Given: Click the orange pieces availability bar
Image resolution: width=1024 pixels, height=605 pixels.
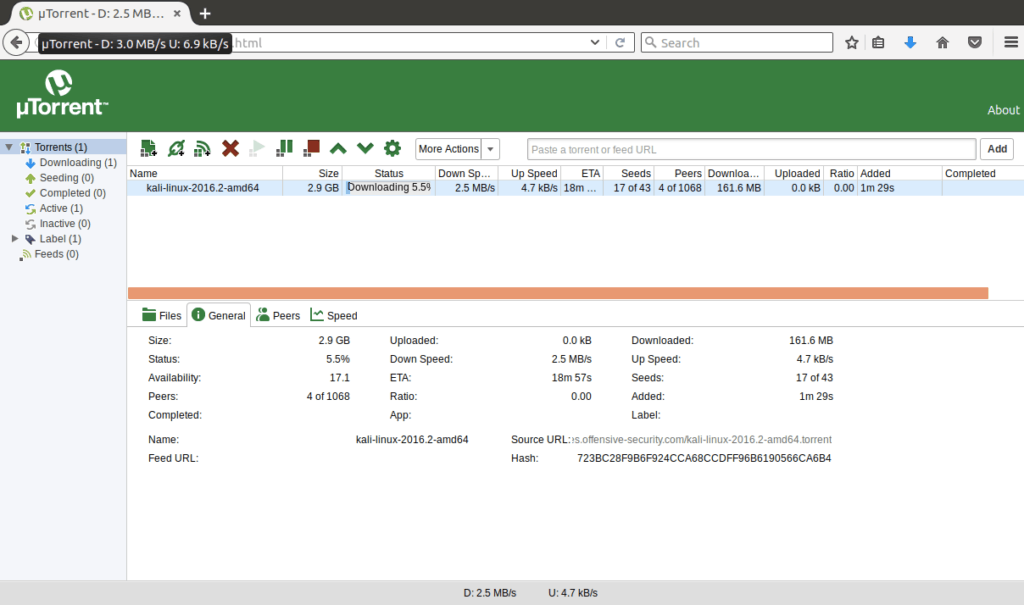Looking at the screenshot, I should pyautogui.click(x=558, y=293).
